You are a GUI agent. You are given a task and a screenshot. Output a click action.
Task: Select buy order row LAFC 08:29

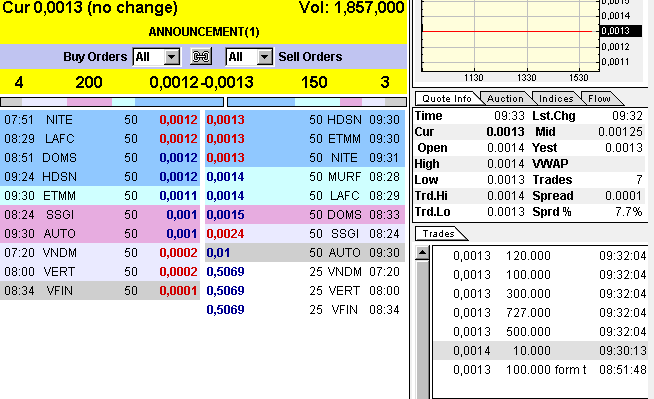click(x=100, y=138)
